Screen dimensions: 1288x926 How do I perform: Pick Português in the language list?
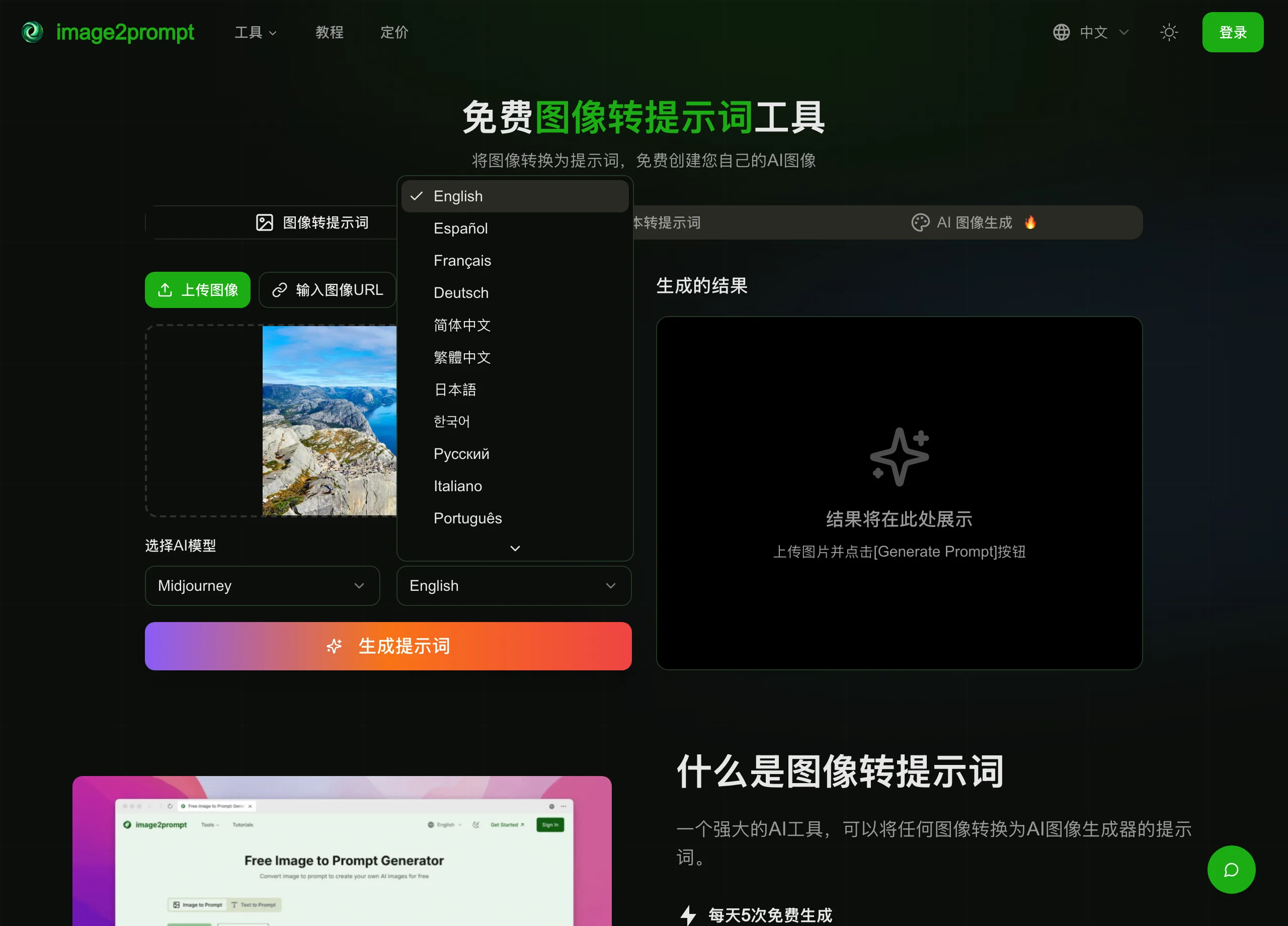pyautogui.click(x=515, y=518)
